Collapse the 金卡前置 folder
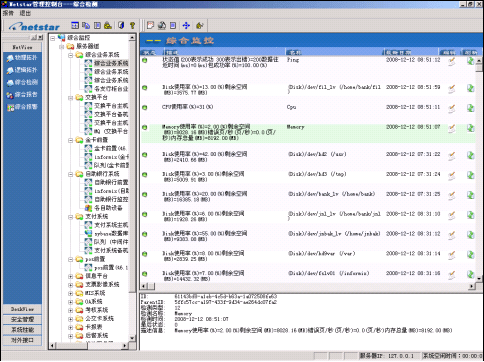The width and height of the screenshot is (484, 362). 70,141
